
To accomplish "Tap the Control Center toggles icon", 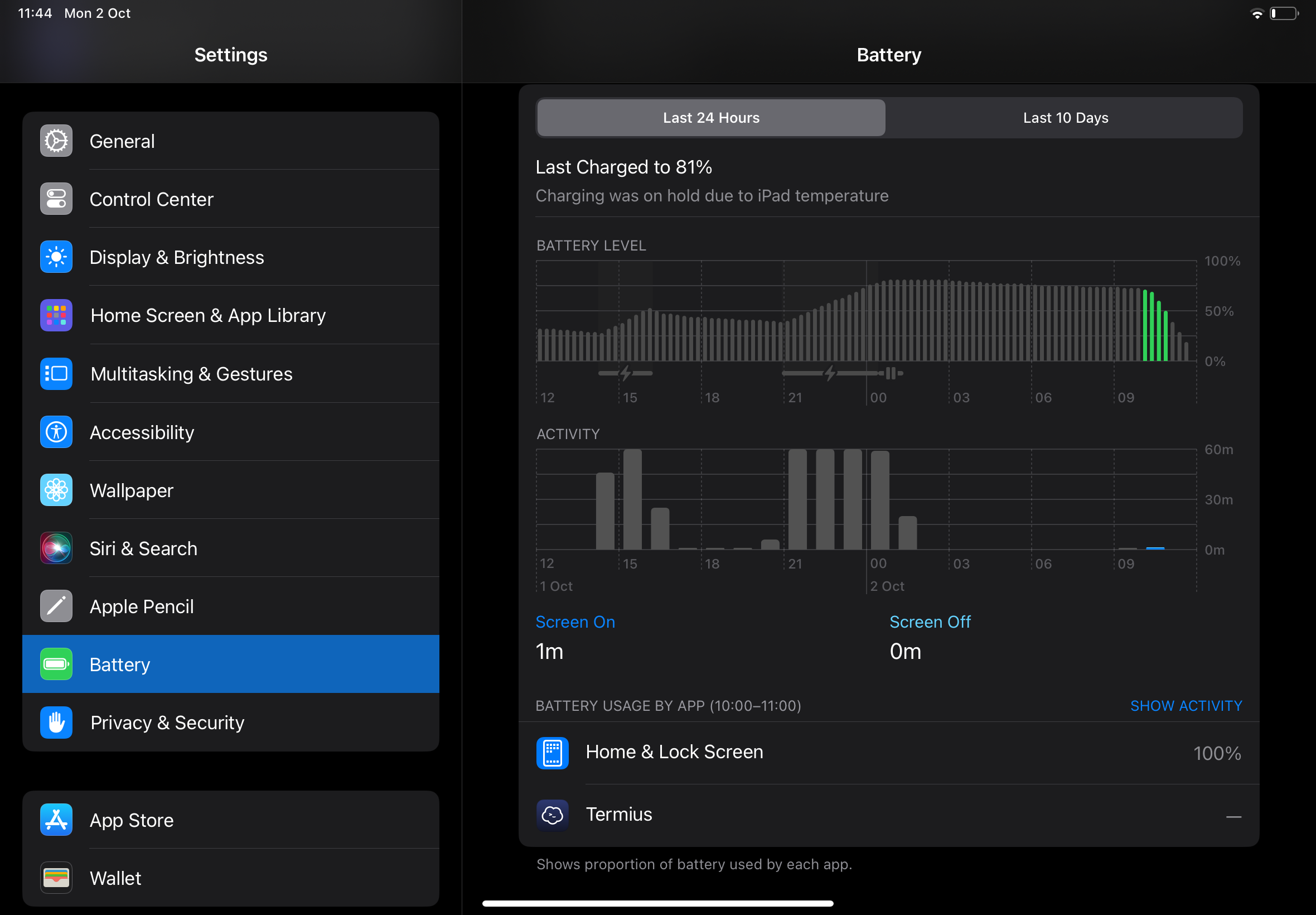I will point(56,199).
